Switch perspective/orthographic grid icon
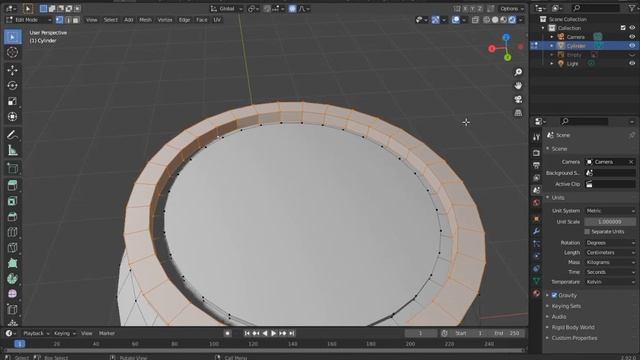 518,113
